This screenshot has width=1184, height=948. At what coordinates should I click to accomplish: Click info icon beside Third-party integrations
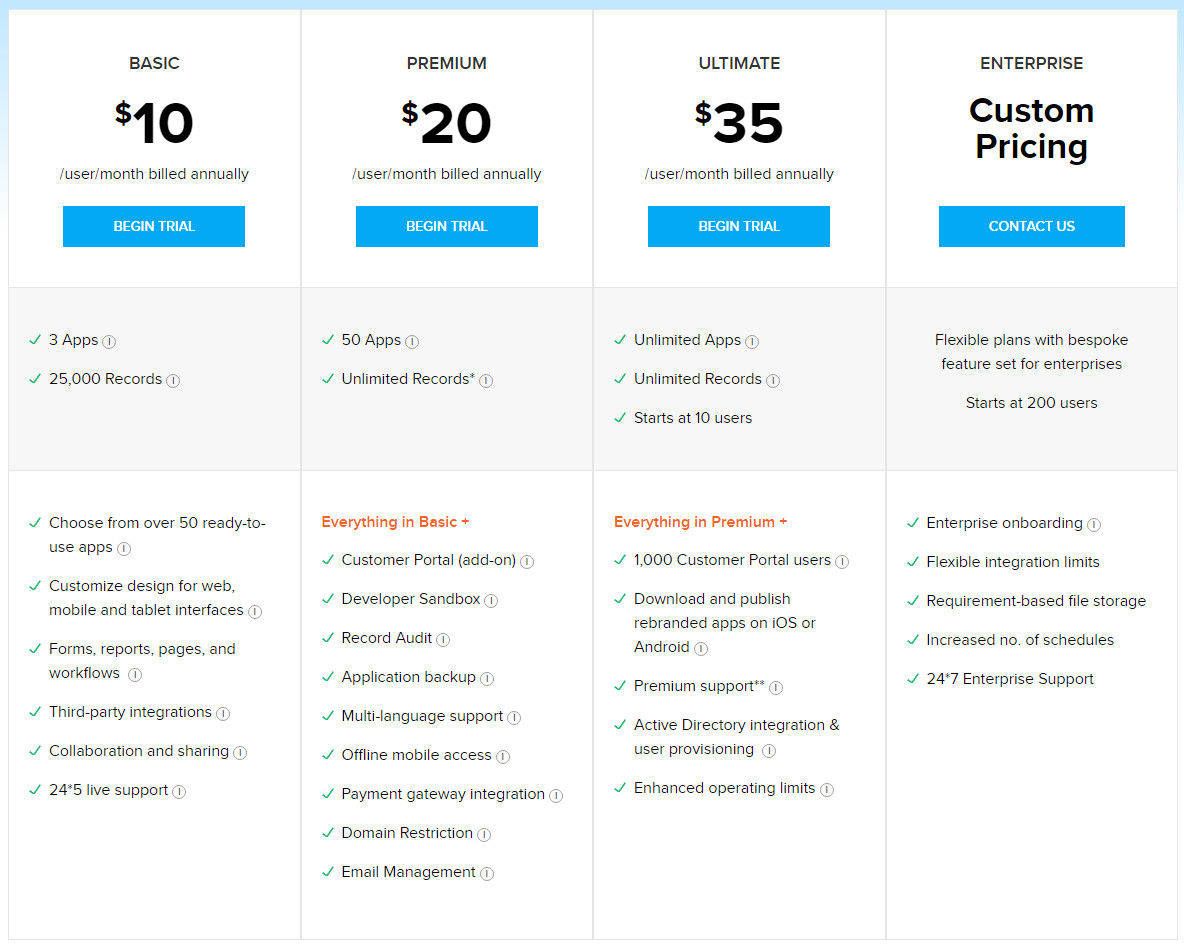[x=223, y=713]
